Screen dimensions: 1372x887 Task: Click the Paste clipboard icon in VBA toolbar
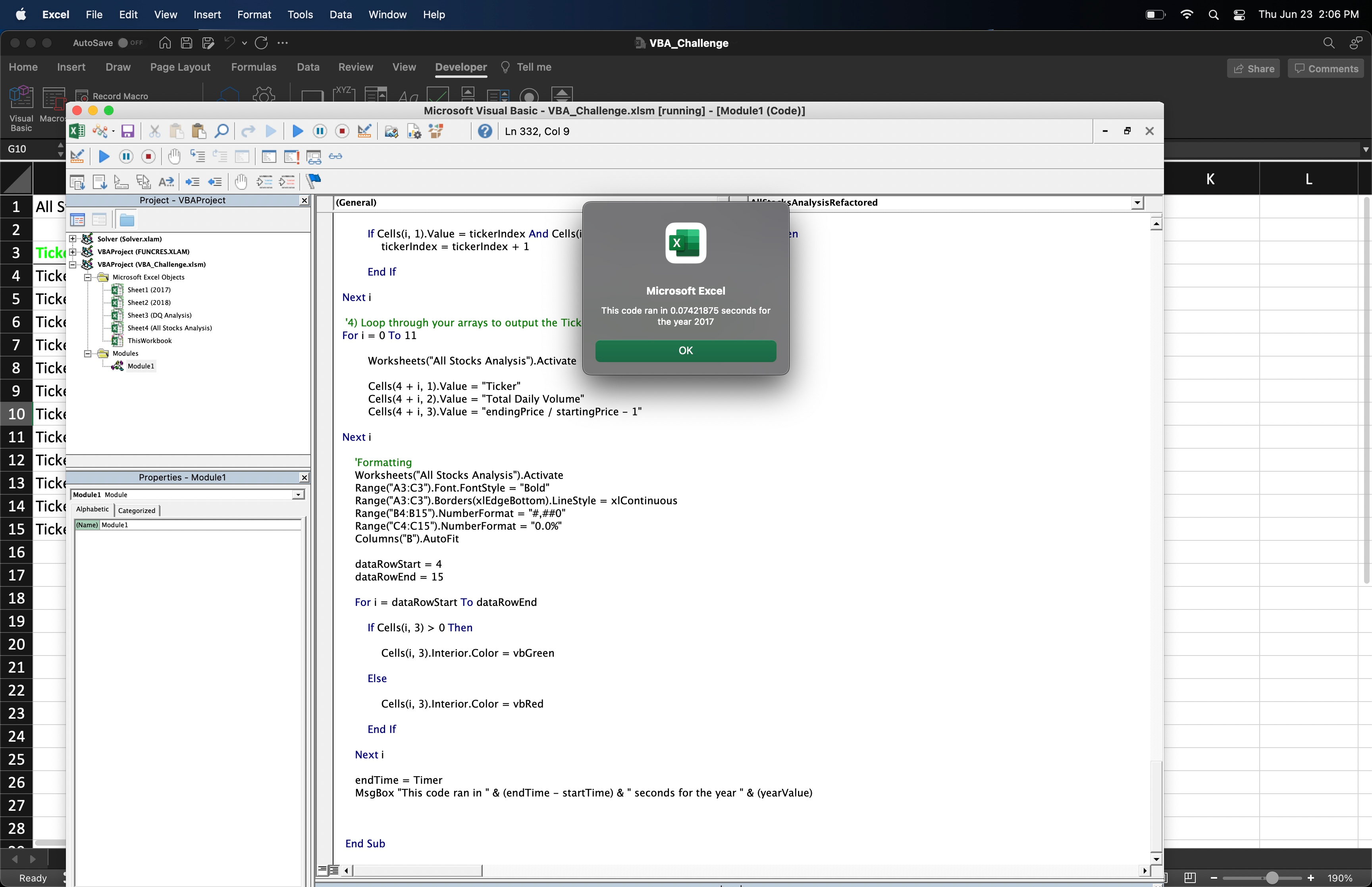[x=198, y=131]
